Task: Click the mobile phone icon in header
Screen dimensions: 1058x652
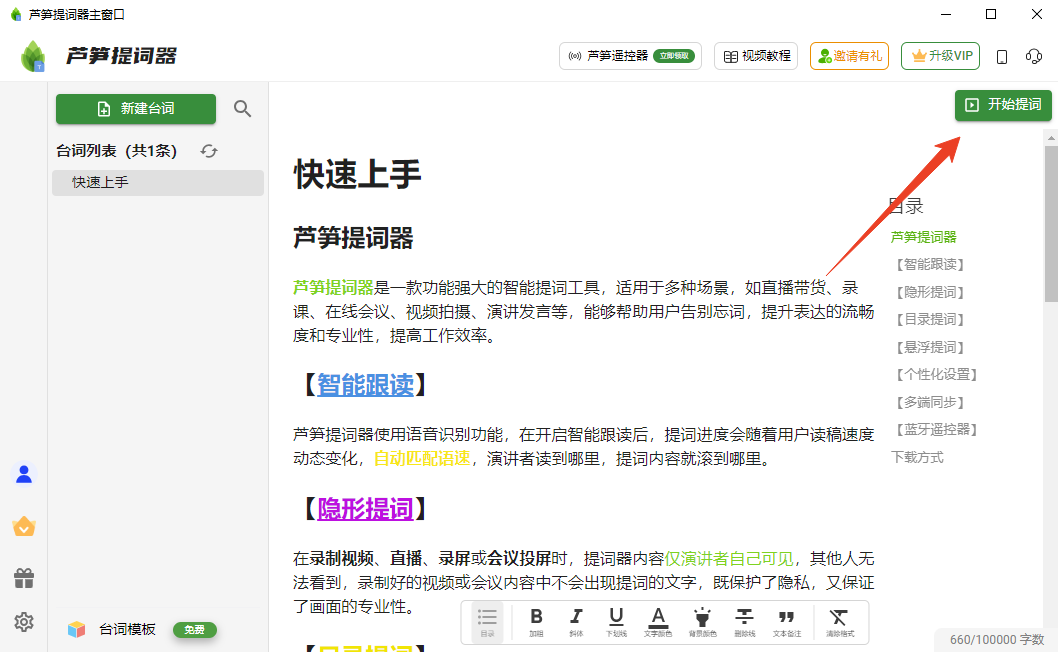Action: tap(1002, 57)
